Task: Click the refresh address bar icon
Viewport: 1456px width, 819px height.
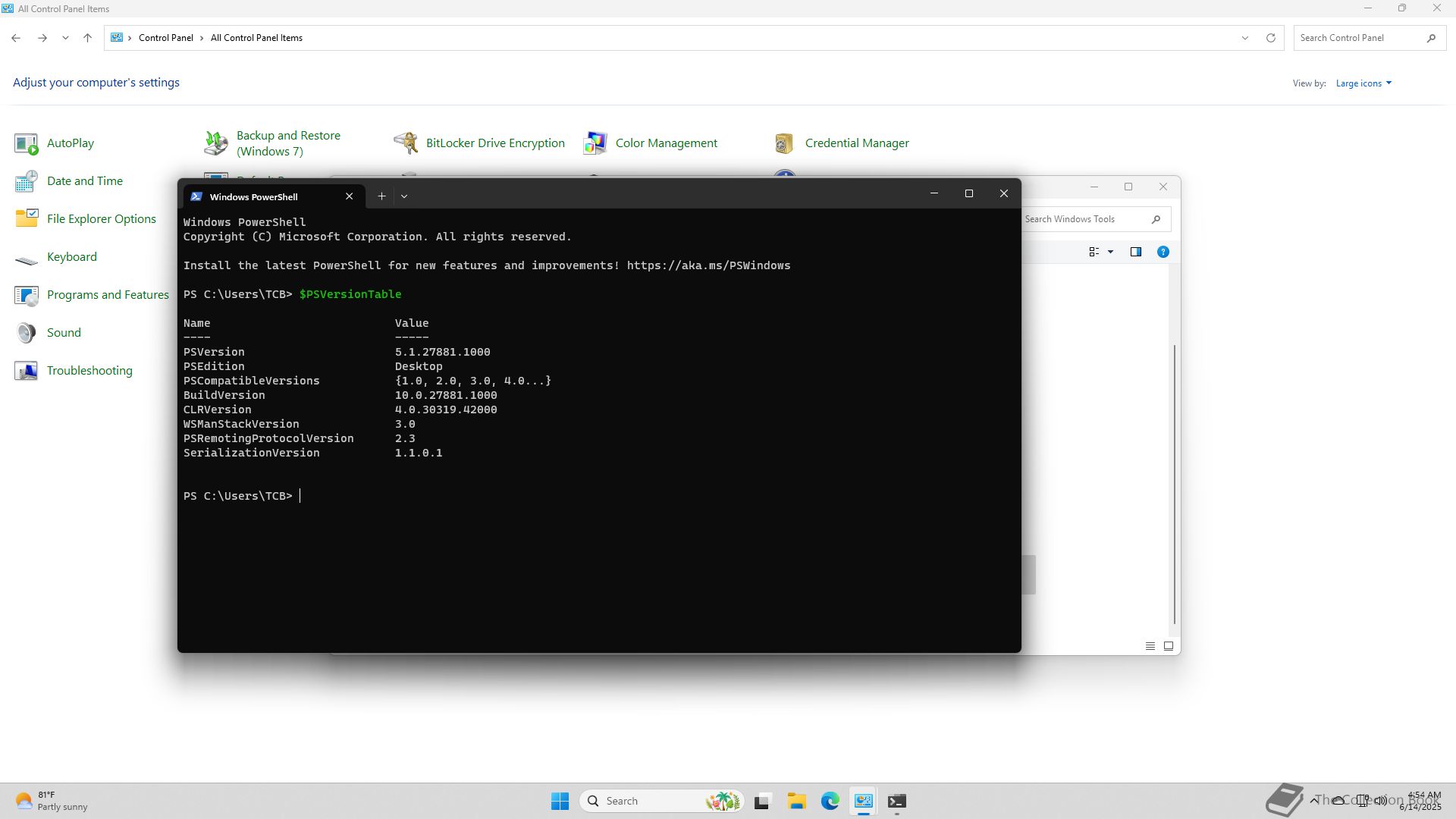Action: click(x=1271, y=38)
